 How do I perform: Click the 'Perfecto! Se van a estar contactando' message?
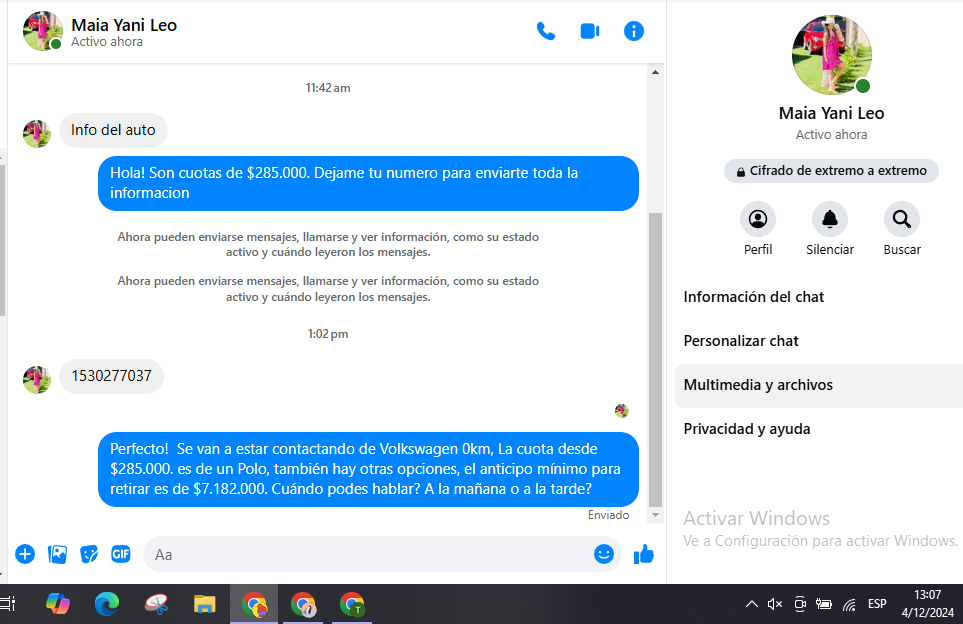[368, 469]
